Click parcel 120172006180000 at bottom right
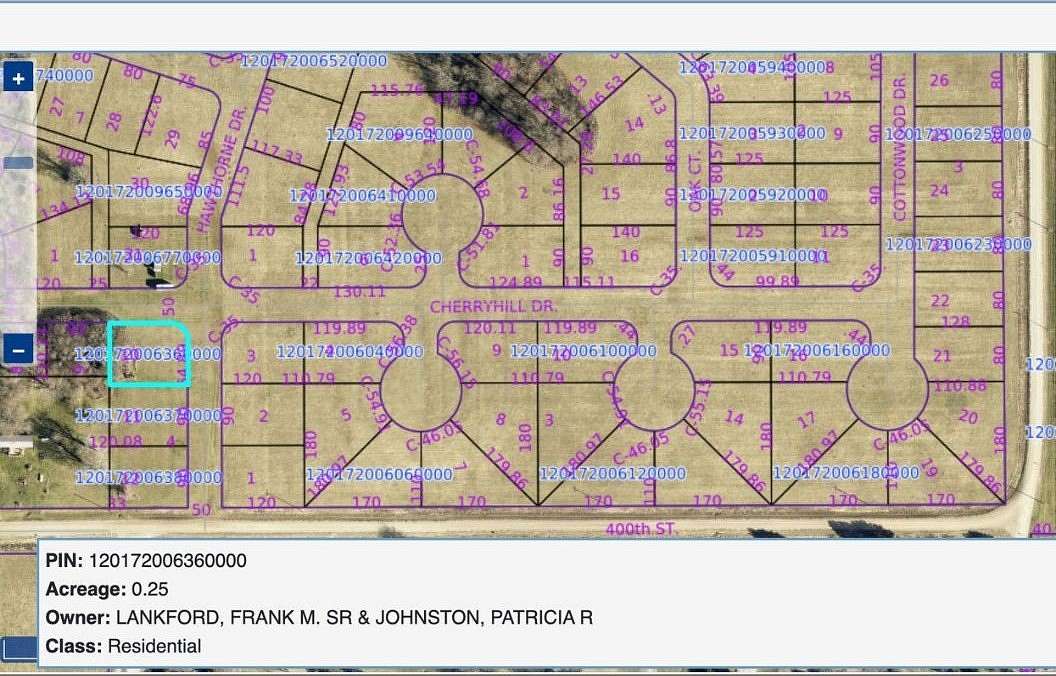The width and height of the screenshot is (1056, 676). [849, 471]
